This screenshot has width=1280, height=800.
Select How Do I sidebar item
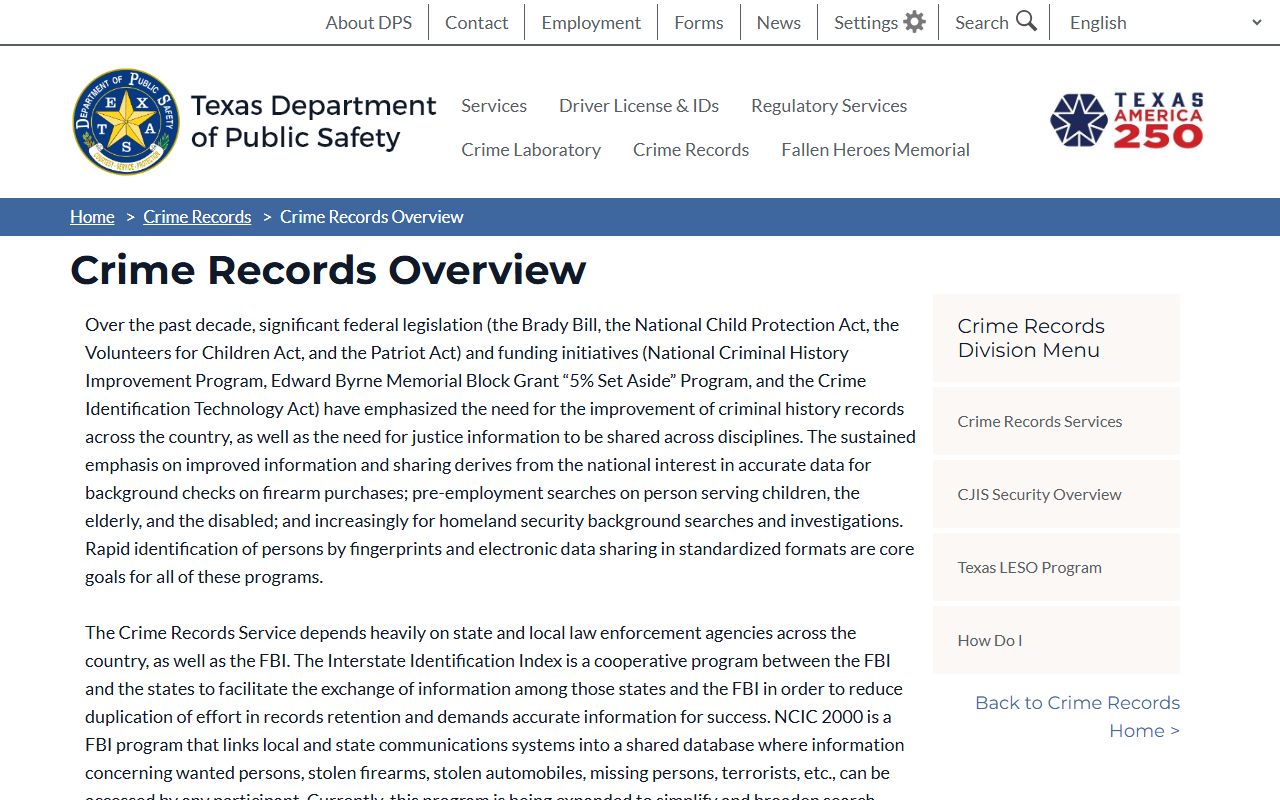pos(1056,640)
